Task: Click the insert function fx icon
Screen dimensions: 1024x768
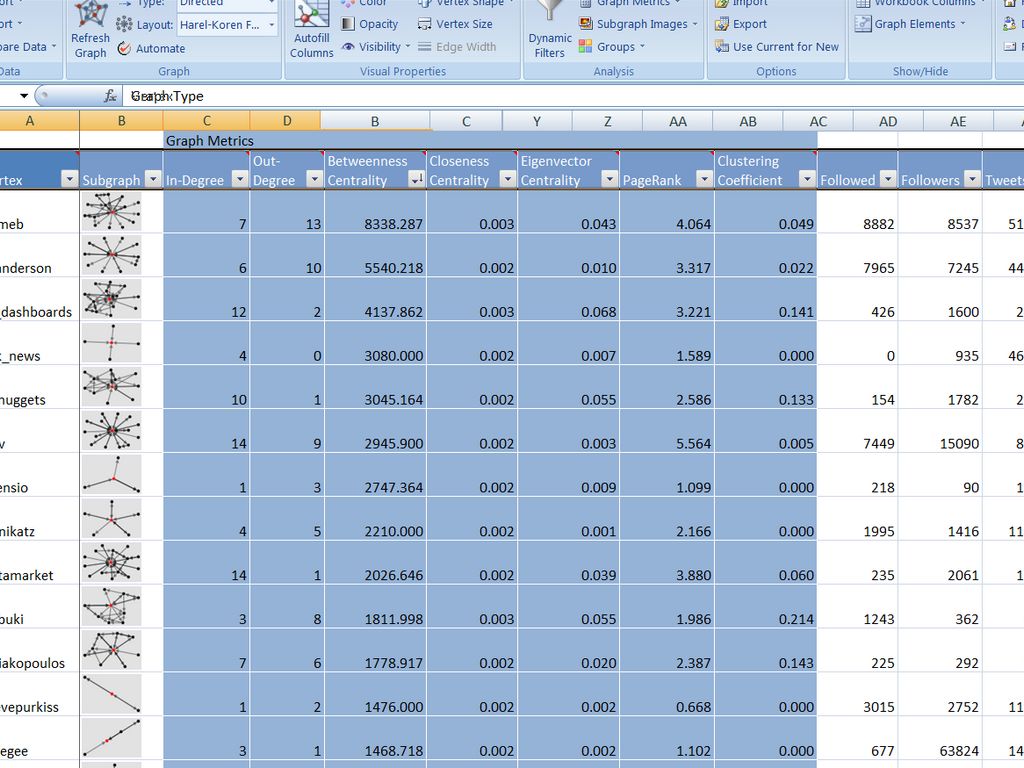Action: pos(111,96)
